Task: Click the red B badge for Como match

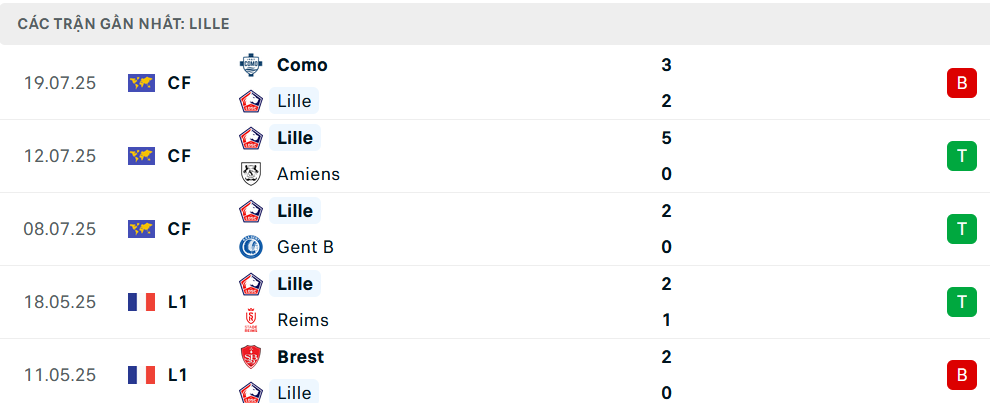Action: click(x=962, y=83)
